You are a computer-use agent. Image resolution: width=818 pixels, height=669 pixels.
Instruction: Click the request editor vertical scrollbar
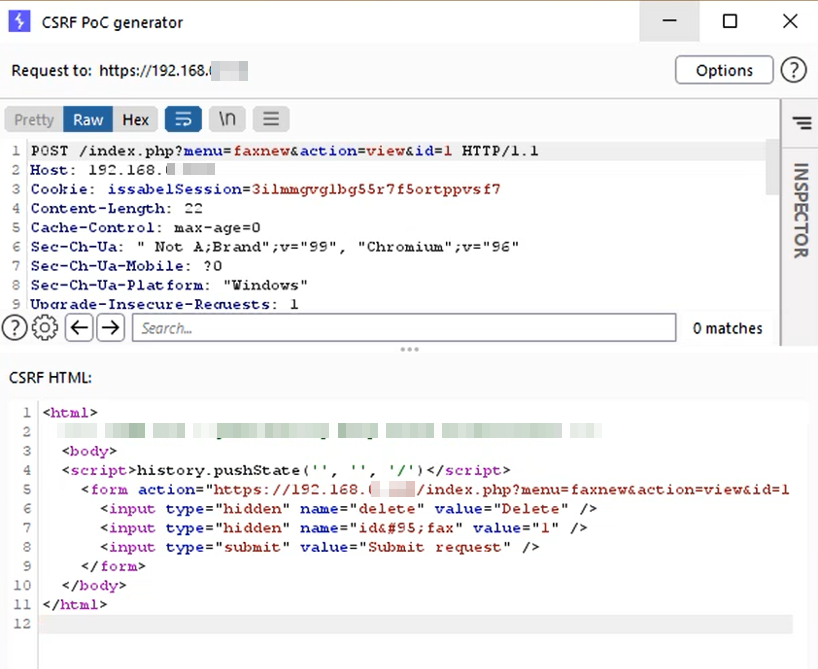pyautogui.click(x=772, y=167)
